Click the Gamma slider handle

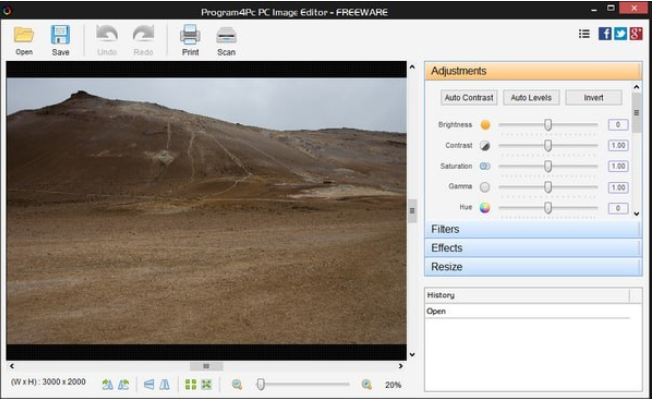click(x=548, y=187)
